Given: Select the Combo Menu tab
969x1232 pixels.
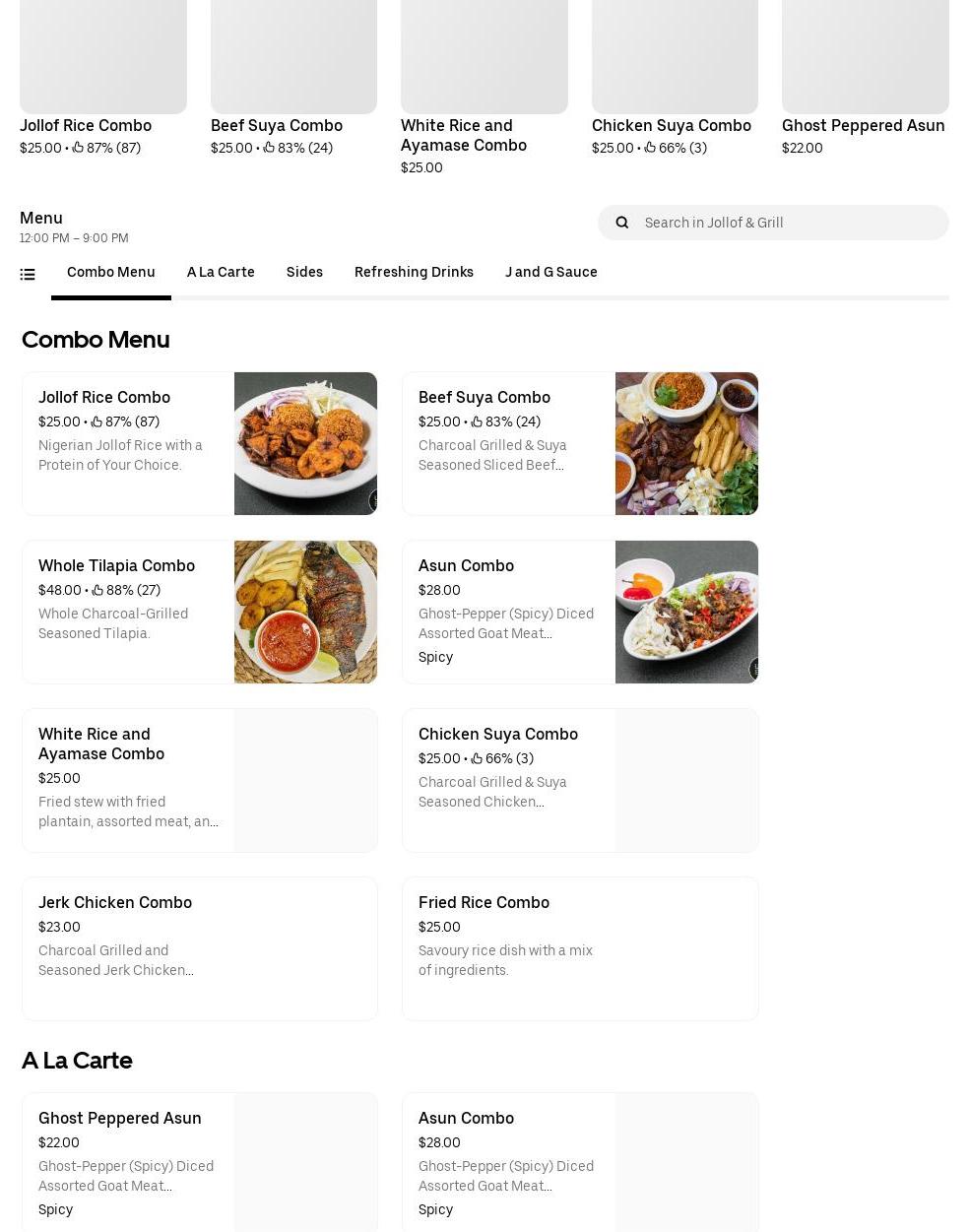Looking at the screenshot, I should [111, 272].
